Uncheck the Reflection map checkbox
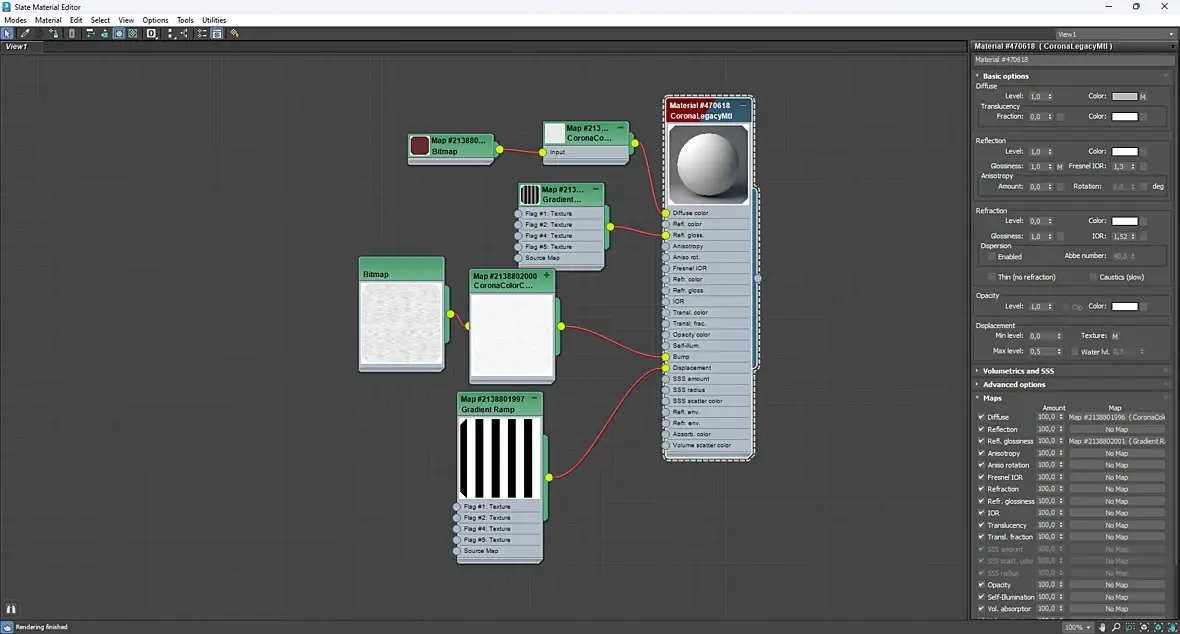The width and height of the screenshot is (1180, 634). pyautogui.click(x=981, y=429)
